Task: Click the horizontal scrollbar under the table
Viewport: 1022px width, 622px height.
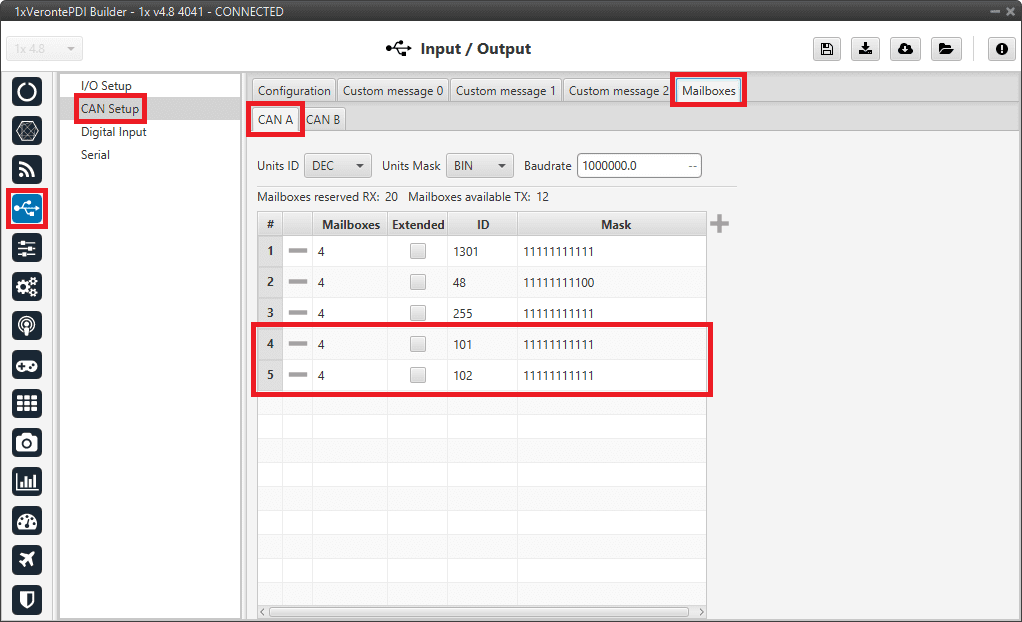Action: tap(480, 611)
